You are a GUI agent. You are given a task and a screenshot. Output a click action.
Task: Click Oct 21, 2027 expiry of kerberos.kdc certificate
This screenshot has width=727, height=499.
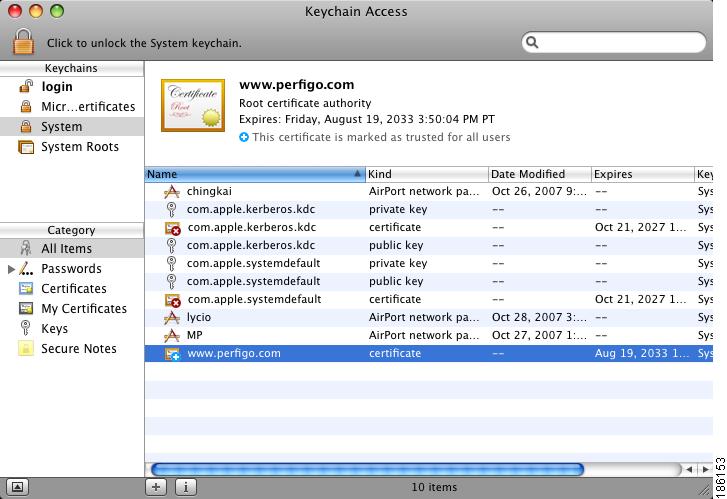pyautogui.click(x=640, y=227)
